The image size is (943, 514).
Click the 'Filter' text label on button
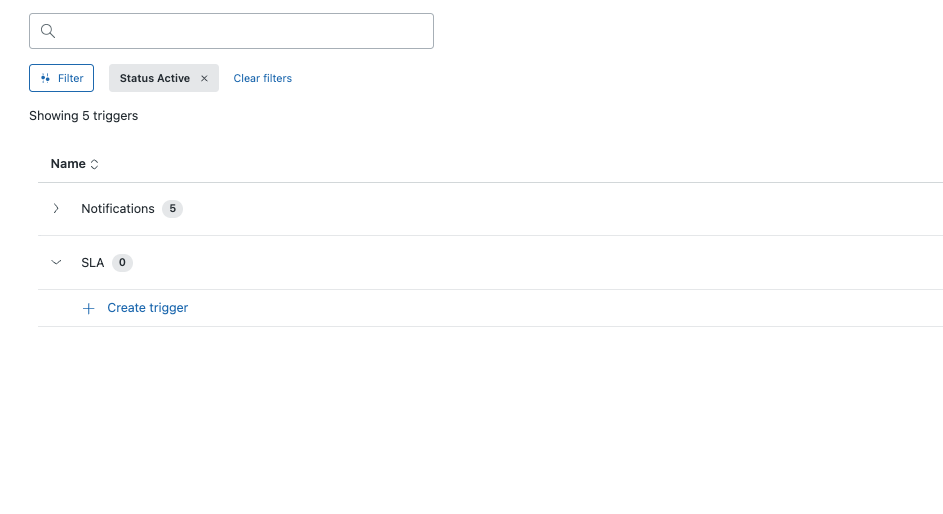pos(71,78)
